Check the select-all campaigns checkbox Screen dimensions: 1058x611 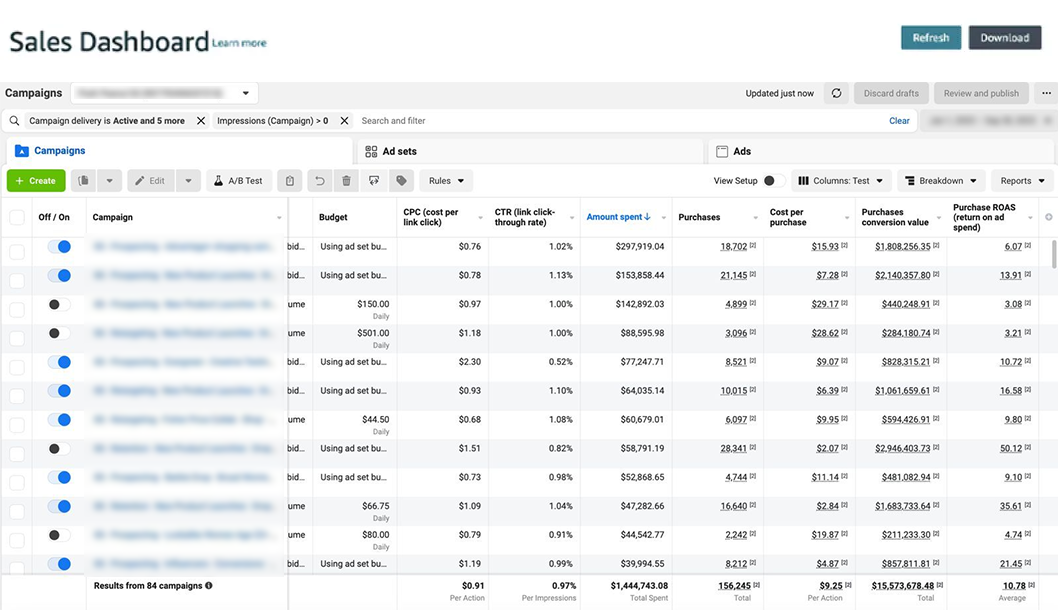[17, 217]
